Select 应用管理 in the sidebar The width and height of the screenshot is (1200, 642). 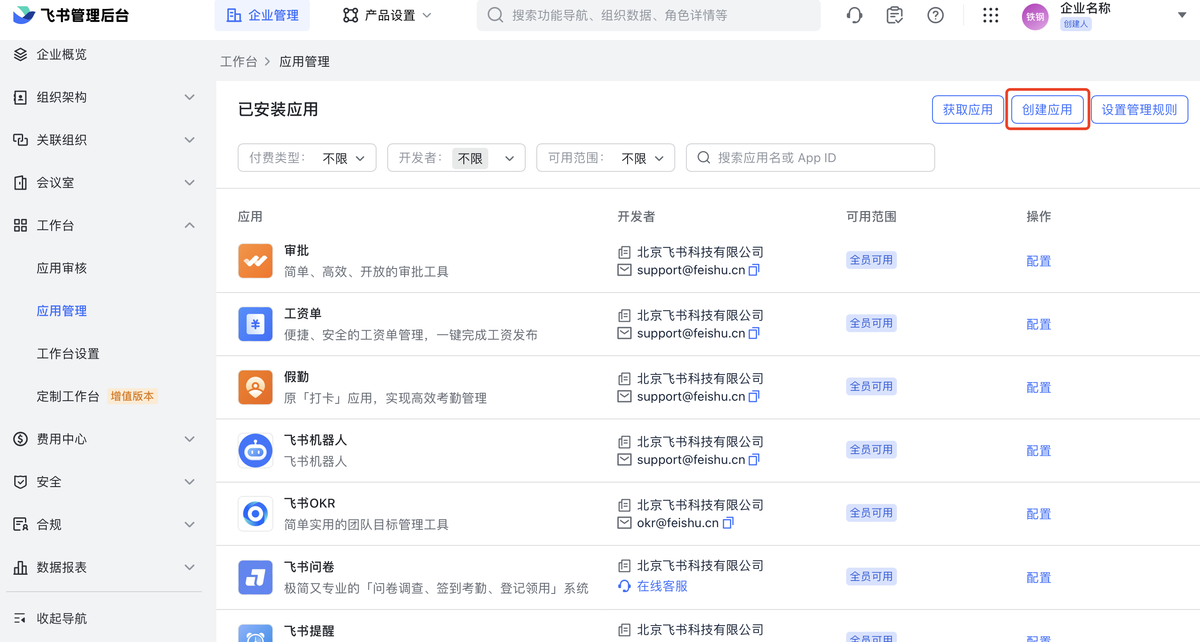pos(62,311)
